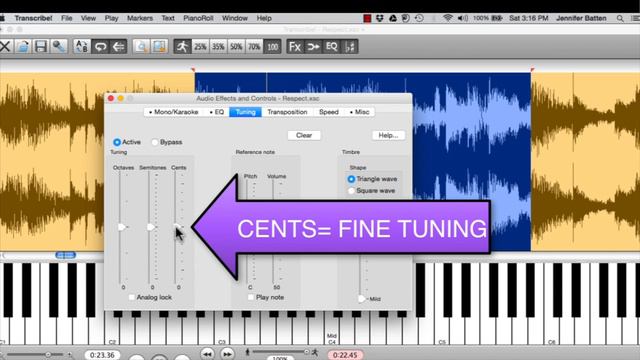Set playback speed to 100

point(272,47)
